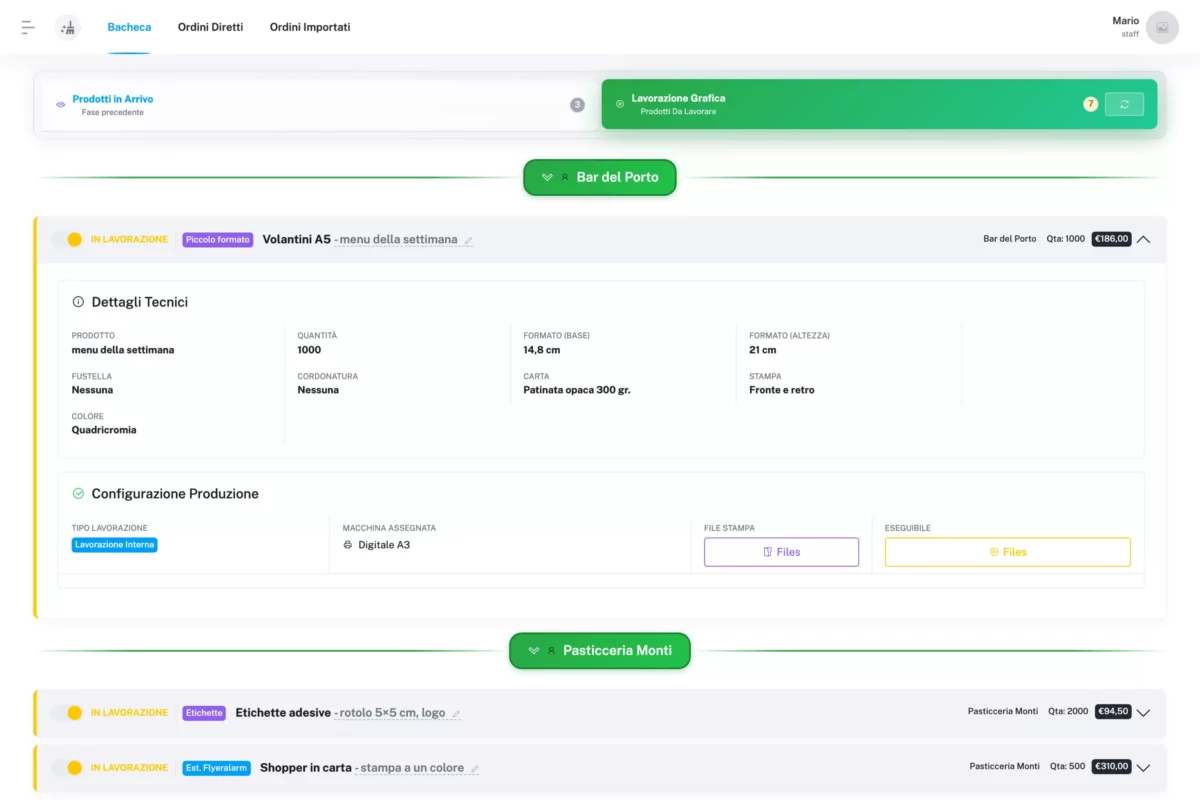
Task: Click the Dettagli Tecnici info icon
Action: (78, 302)
